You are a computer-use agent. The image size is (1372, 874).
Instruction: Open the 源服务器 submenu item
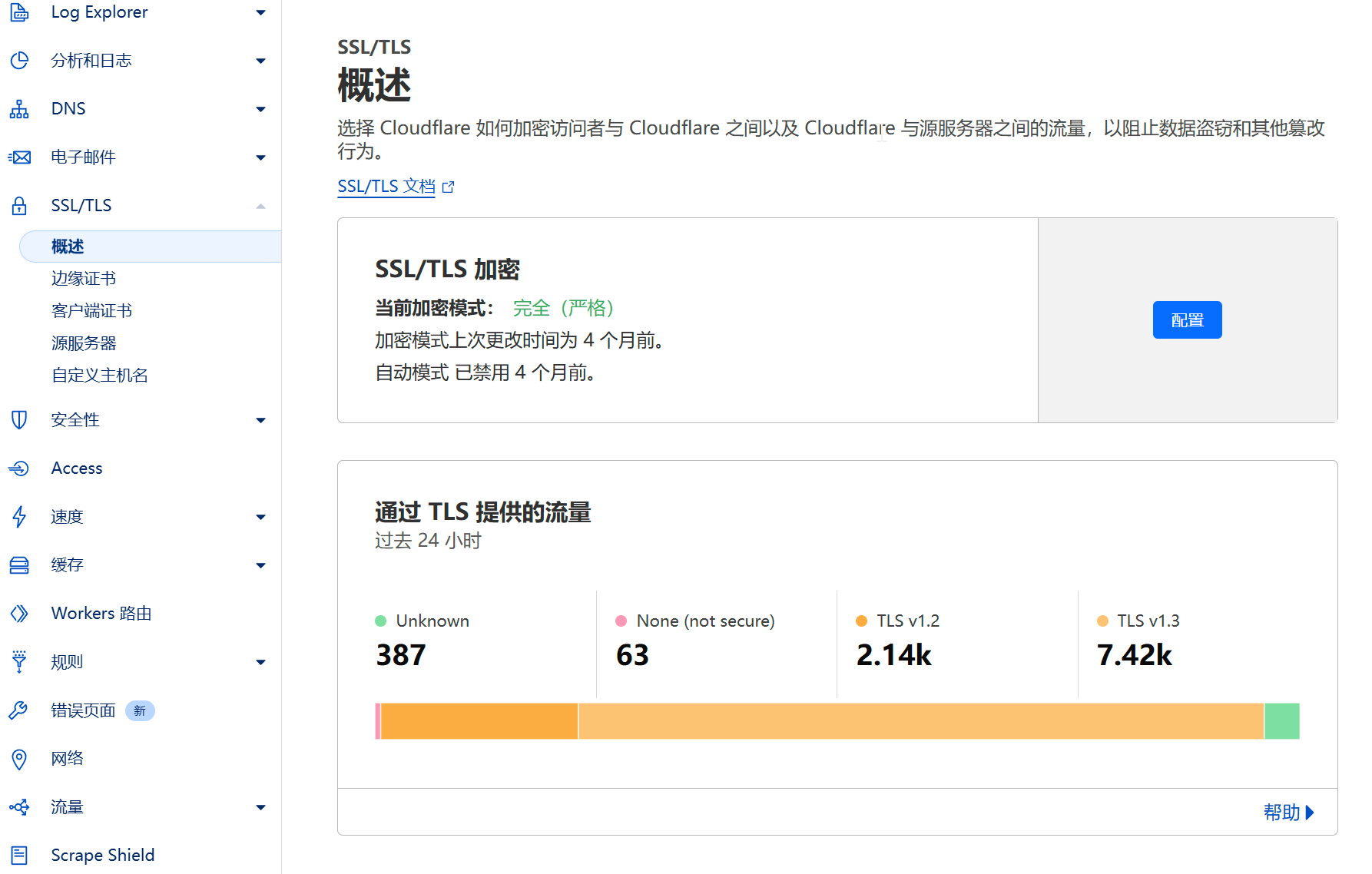[84, 343]
